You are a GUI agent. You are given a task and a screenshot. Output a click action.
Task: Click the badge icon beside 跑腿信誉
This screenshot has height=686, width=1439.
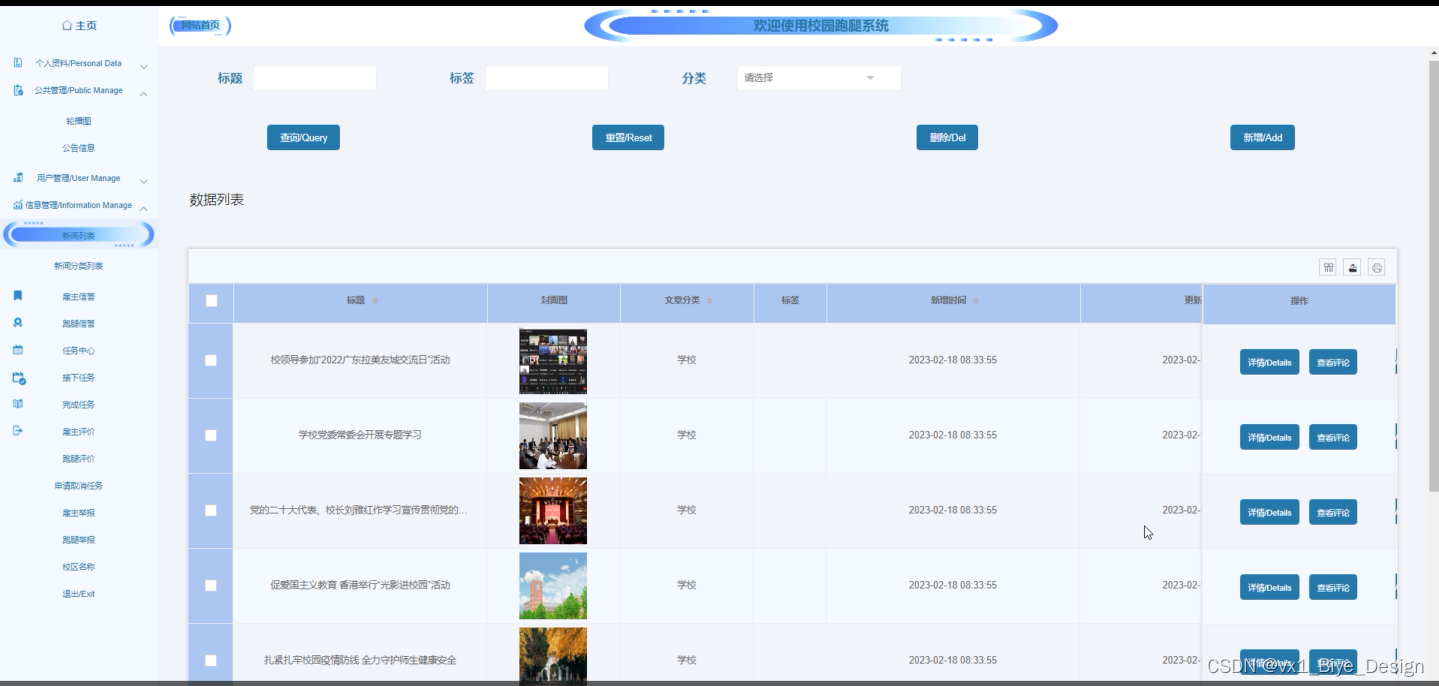coord(18,323)
